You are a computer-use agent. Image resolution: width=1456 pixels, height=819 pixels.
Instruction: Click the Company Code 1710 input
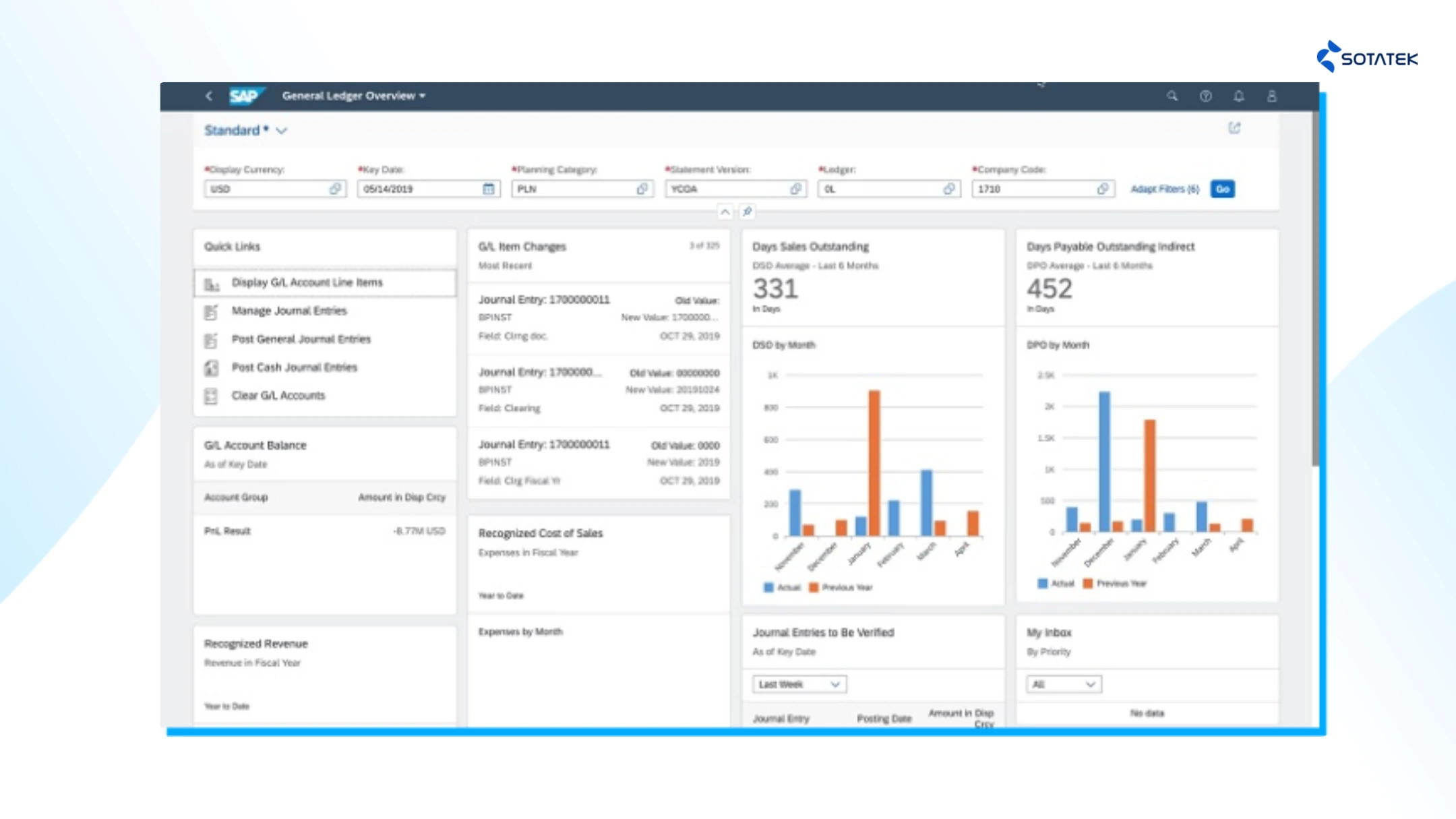click(x=1043, y=189)
